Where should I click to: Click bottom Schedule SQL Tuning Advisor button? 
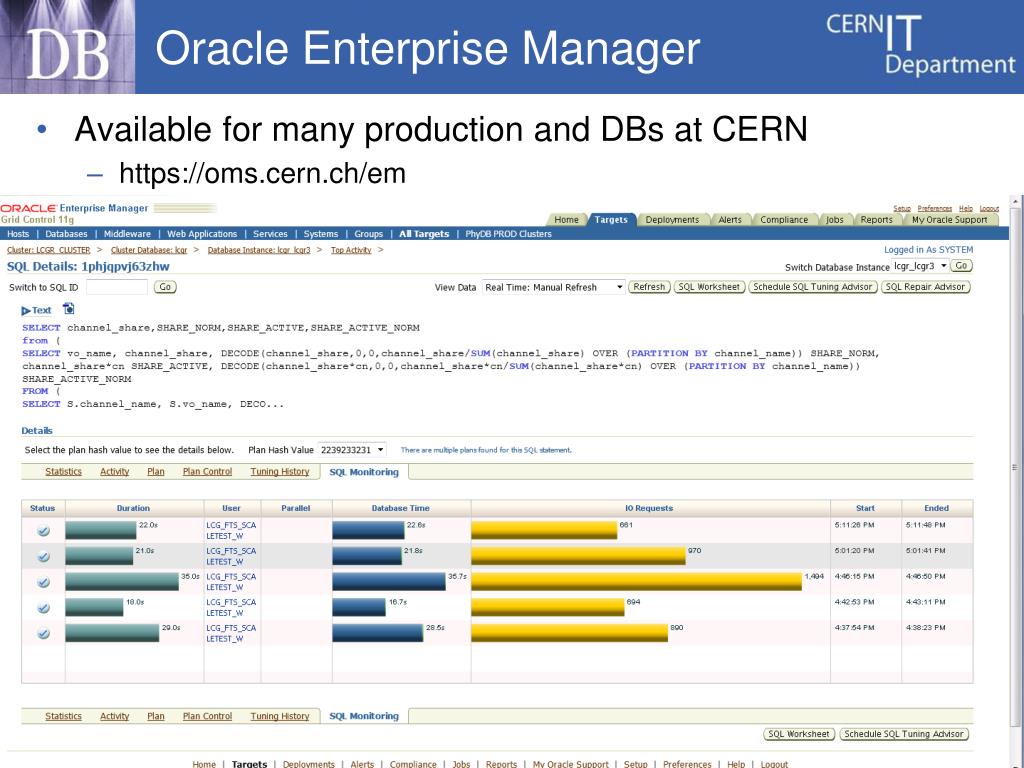[904, 734]
